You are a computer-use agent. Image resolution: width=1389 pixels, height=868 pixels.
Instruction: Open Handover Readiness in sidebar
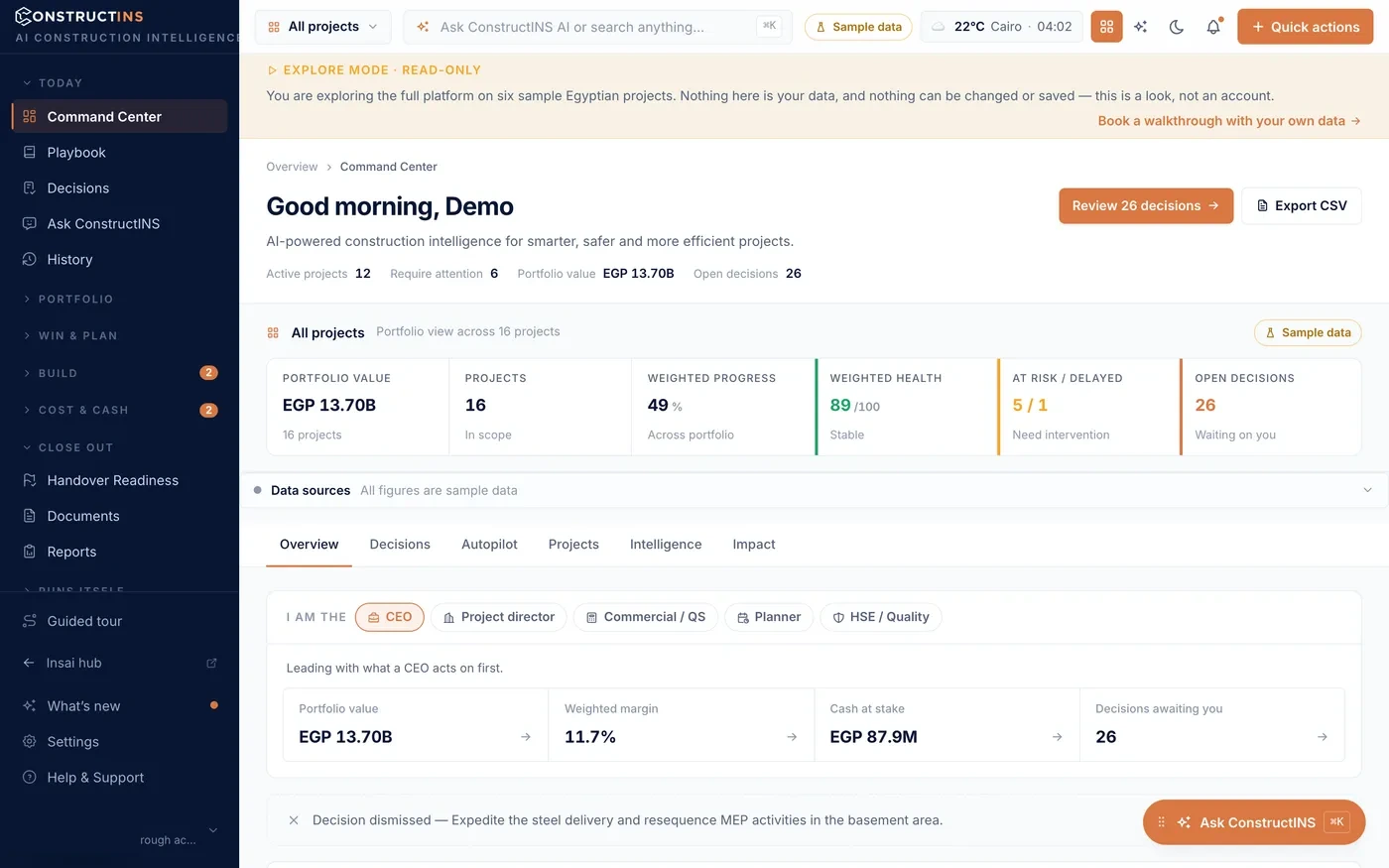tap(119, 480)
